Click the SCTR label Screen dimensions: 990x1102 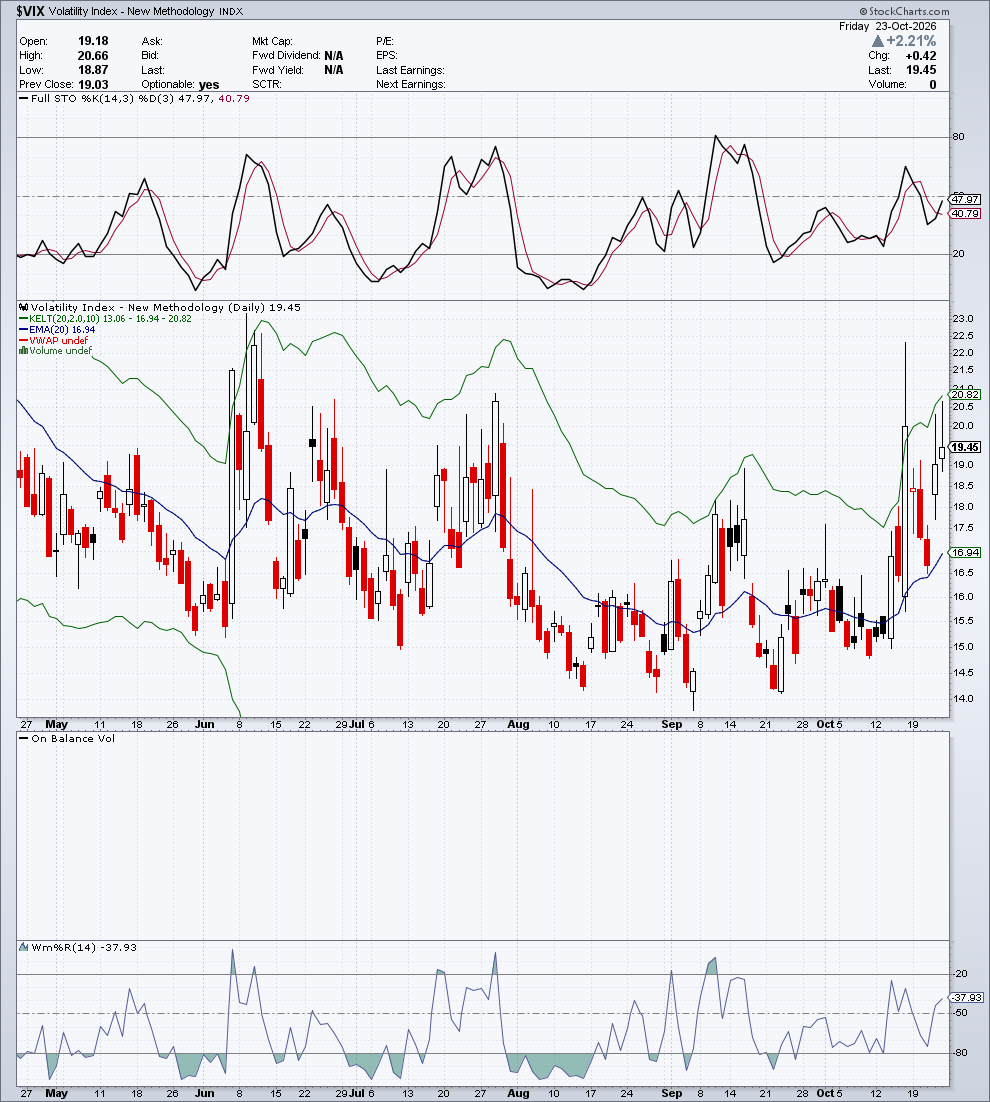[x=267, y=84]
